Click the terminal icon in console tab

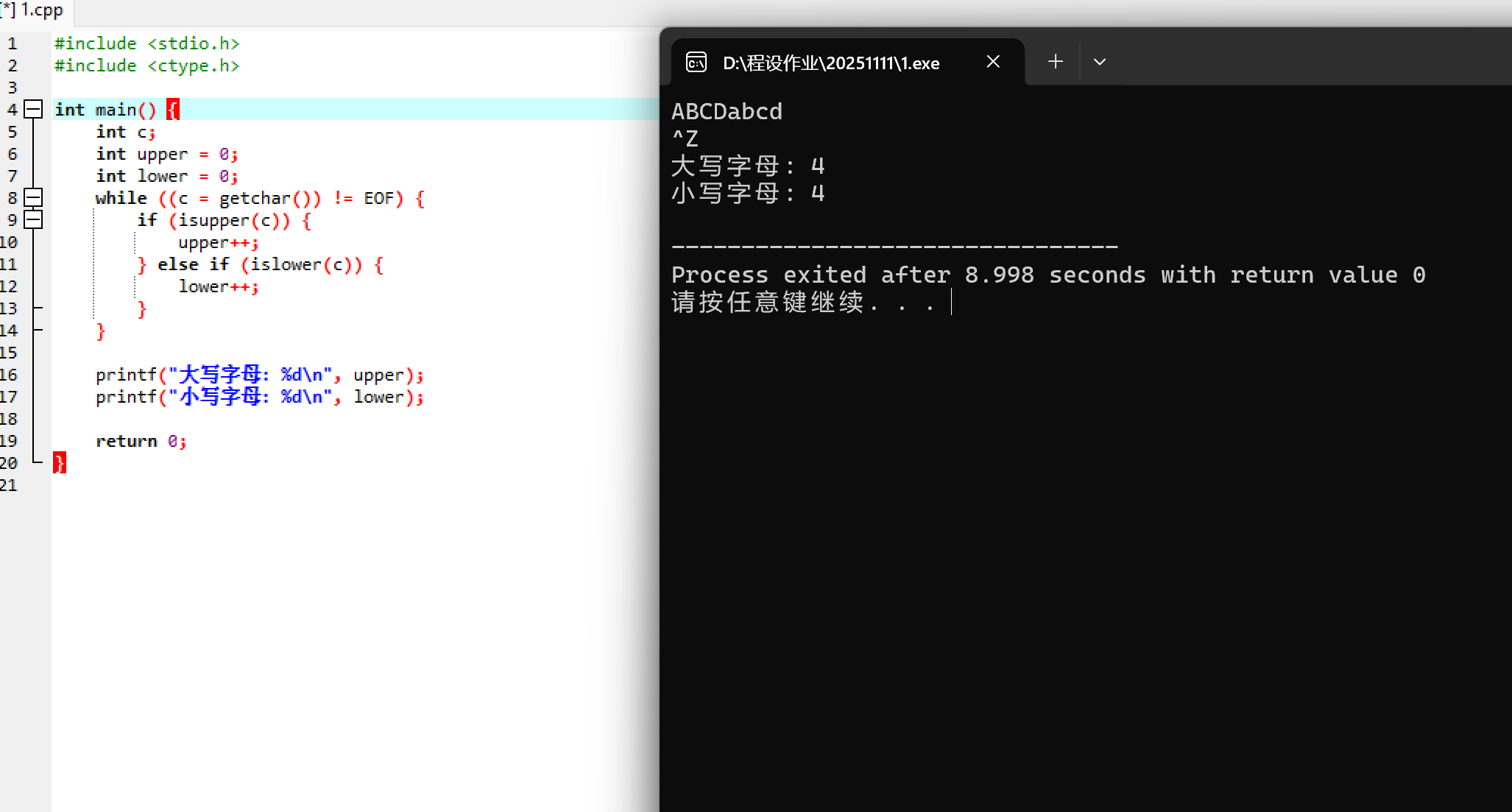(x=696, y=63)
